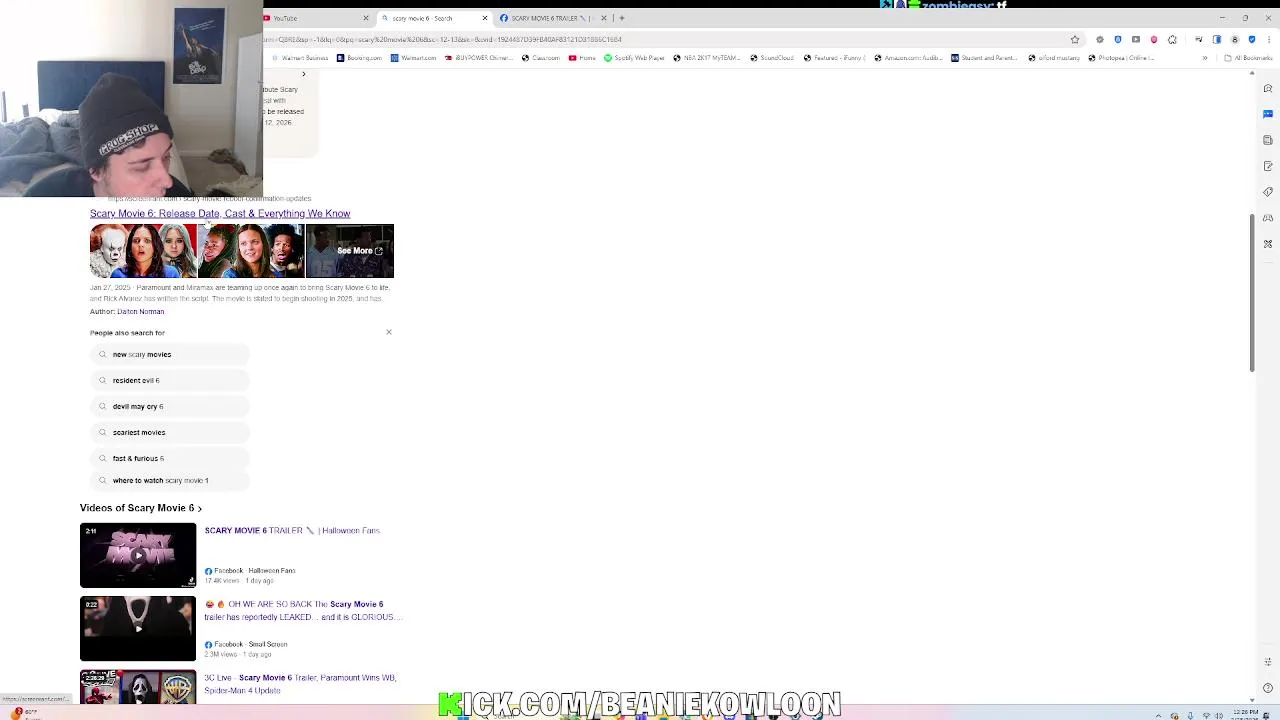
Task: Click the sidebar tools icon at bottom
Action: coord(1268,244)
